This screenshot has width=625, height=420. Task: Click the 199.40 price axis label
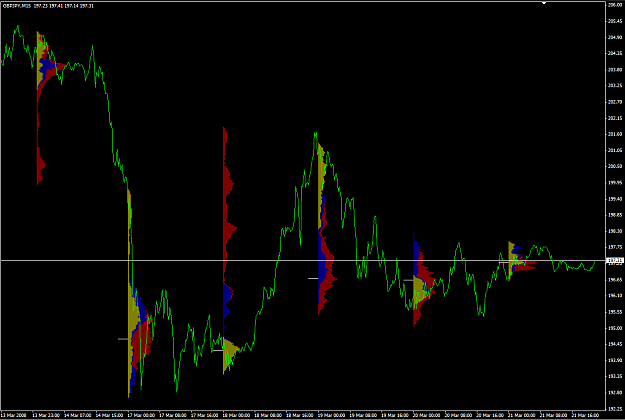615,199
